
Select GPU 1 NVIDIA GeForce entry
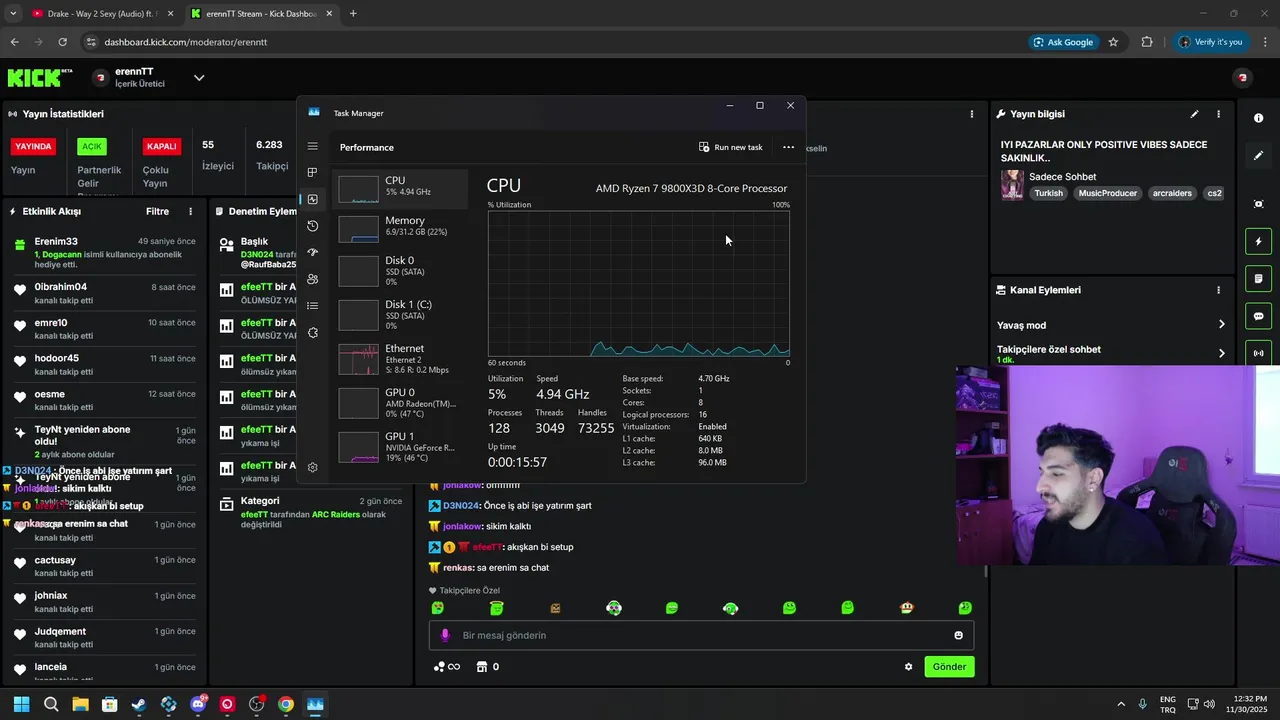(x=401, y=447)
